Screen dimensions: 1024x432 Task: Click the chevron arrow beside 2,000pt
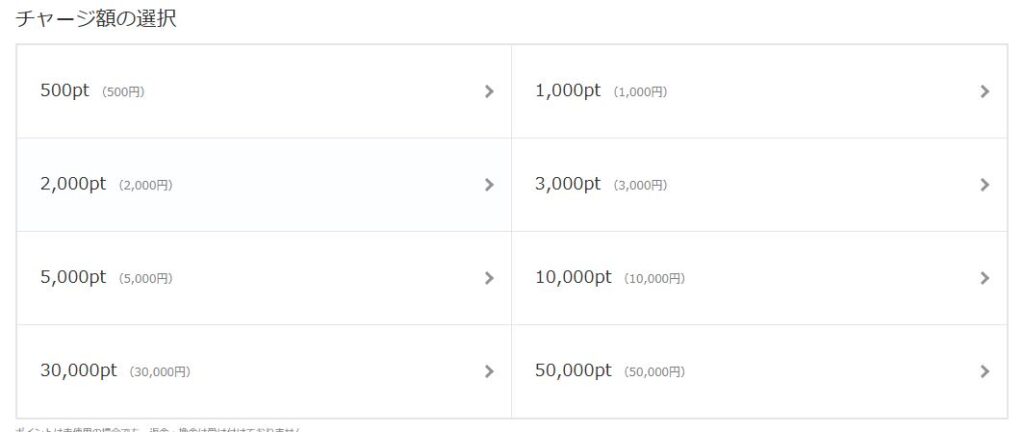(489, 185)
